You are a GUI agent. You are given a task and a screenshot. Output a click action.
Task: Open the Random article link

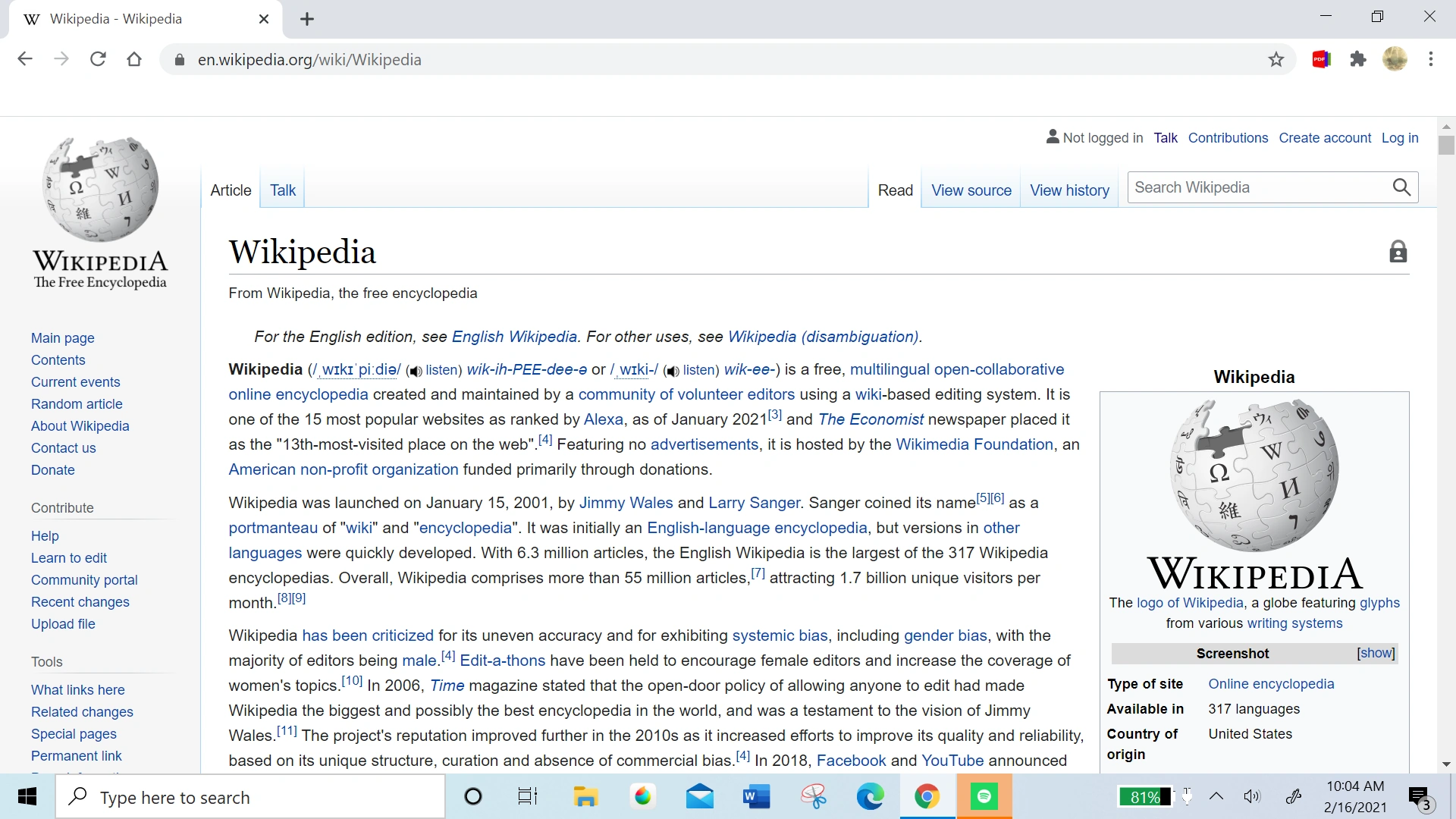(x=77, y=404)
